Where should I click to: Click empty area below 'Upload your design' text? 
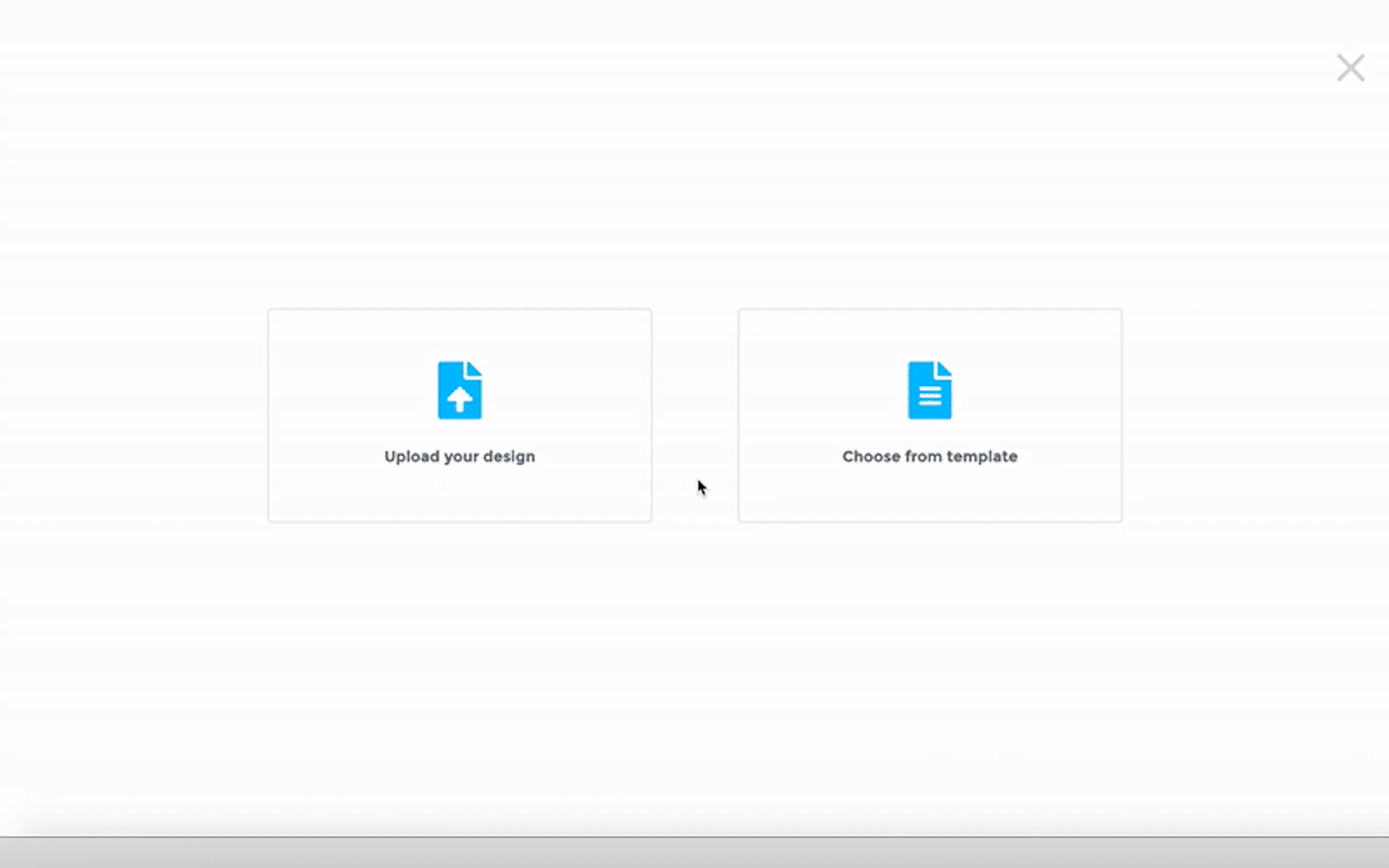[x=459, y=494]
